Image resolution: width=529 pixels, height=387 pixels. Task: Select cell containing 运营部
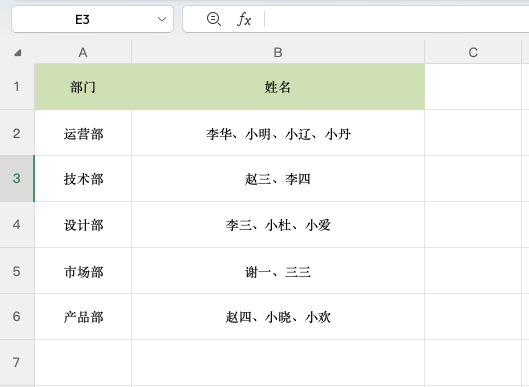tap(83, 133)
